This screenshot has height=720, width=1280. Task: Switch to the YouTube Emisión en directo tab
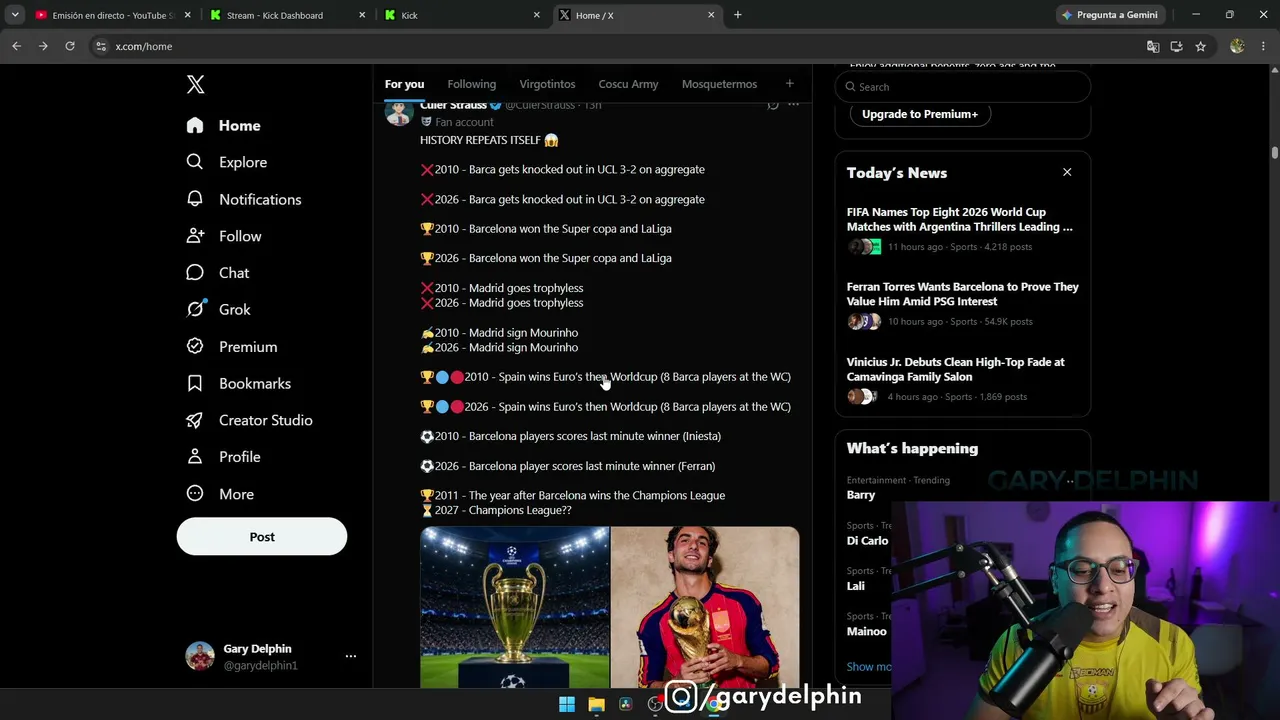click(113, 15)
